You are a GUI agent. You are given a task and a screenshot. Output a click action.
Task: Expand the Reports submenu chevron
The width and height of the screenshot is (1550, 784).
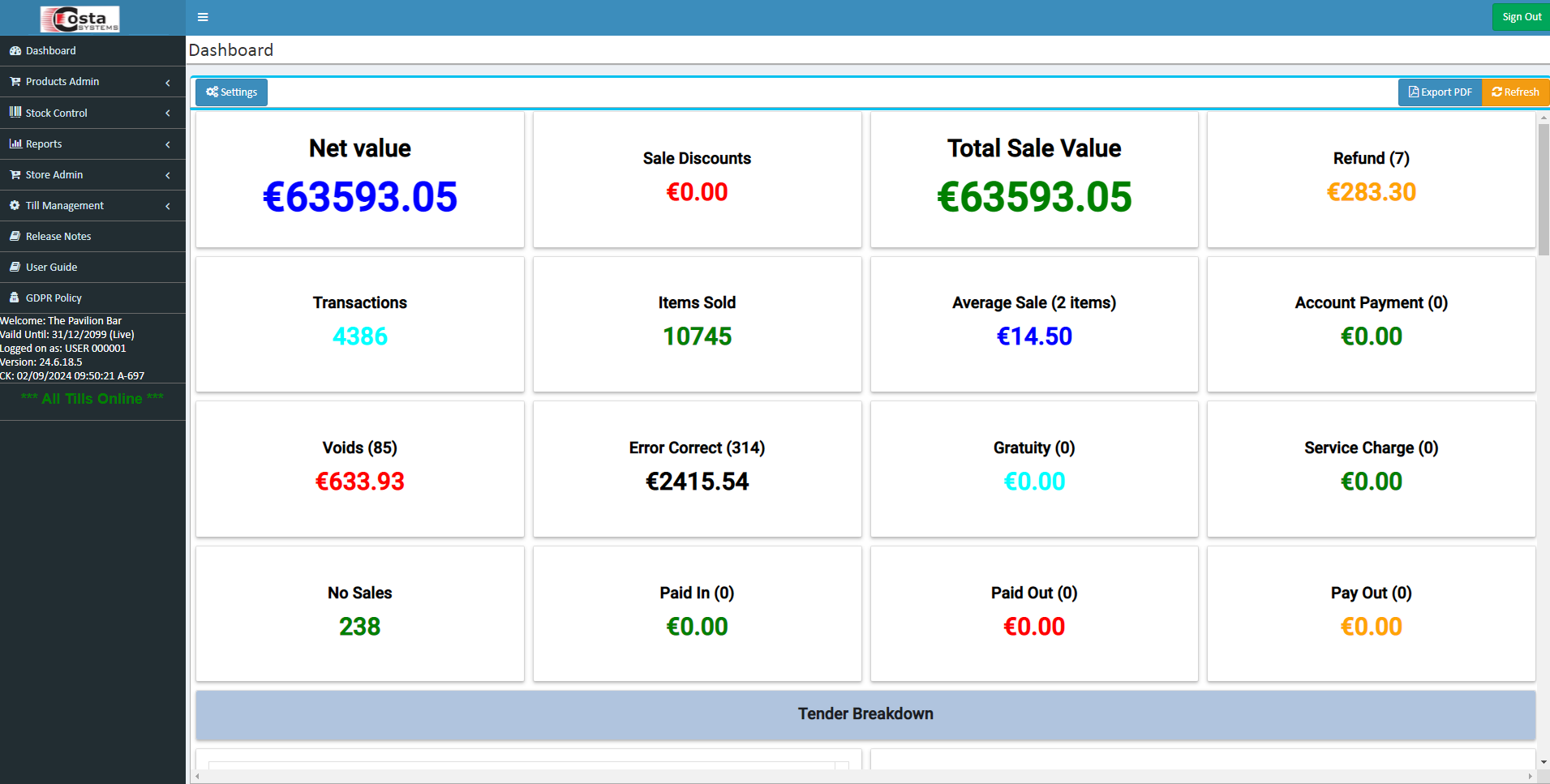point(168,144)
